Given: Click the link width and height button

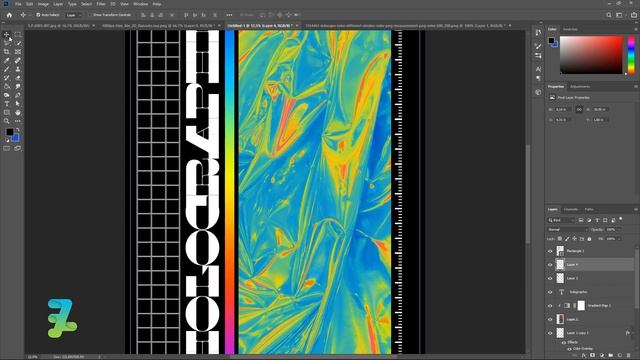Looking at the screenshot, I should coord(579,109).
